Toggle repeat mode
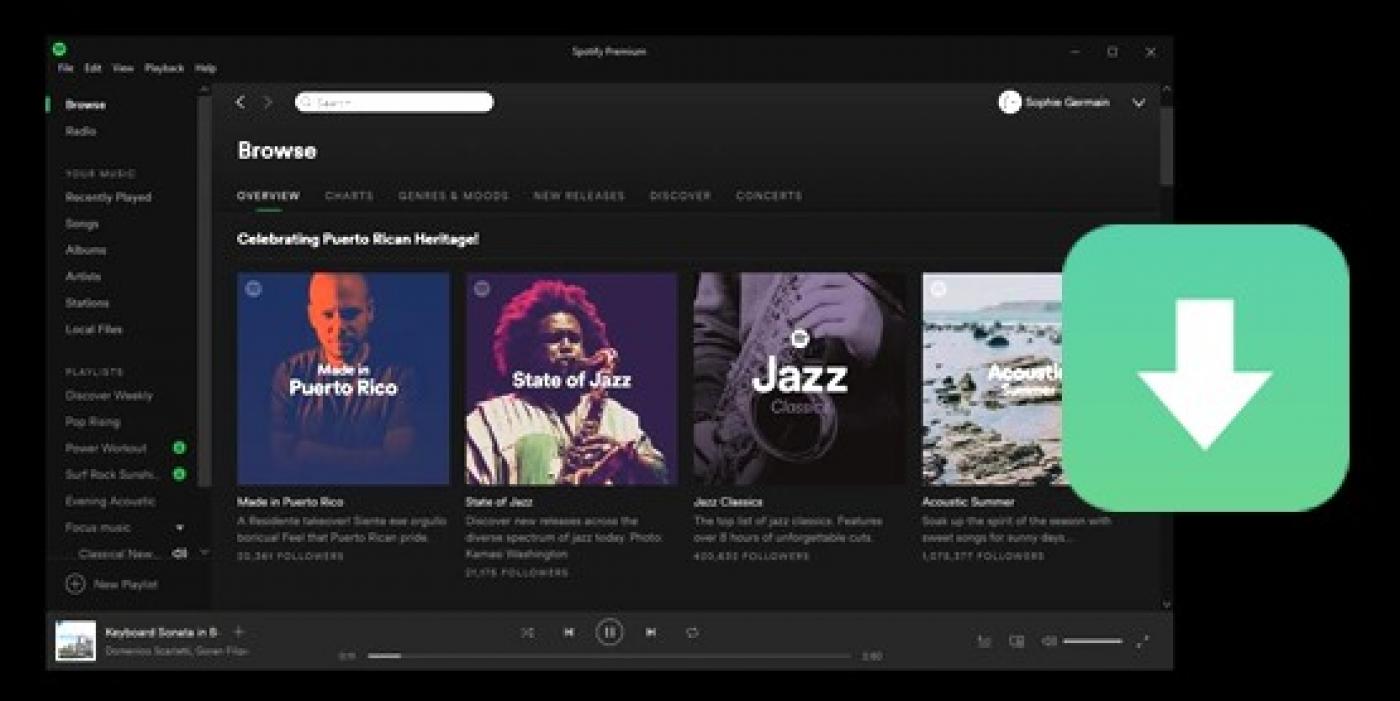Screen dimensions: 1400x701 (x=692, y=632)
